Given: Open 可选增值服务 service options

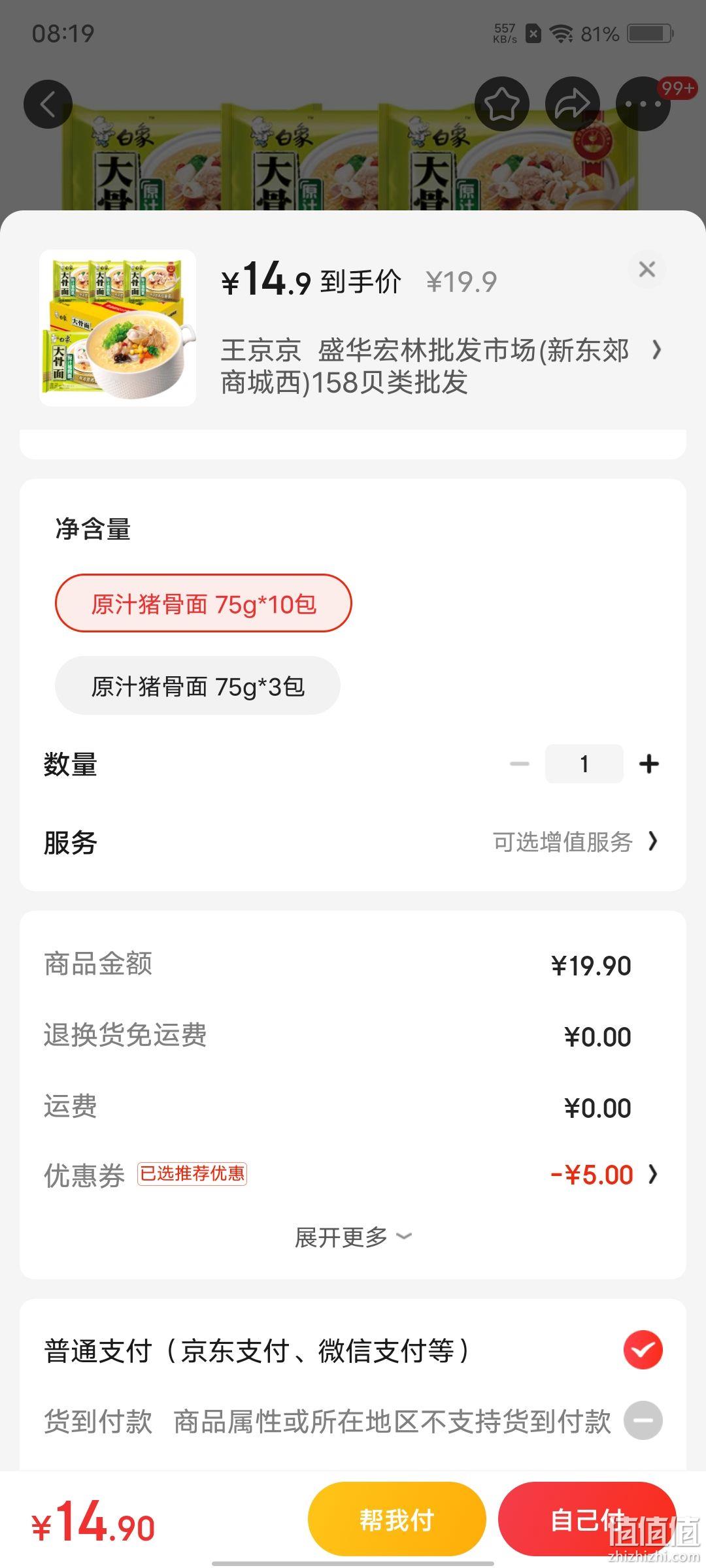Looking at the screenshot, I should [x=575, y=842].
